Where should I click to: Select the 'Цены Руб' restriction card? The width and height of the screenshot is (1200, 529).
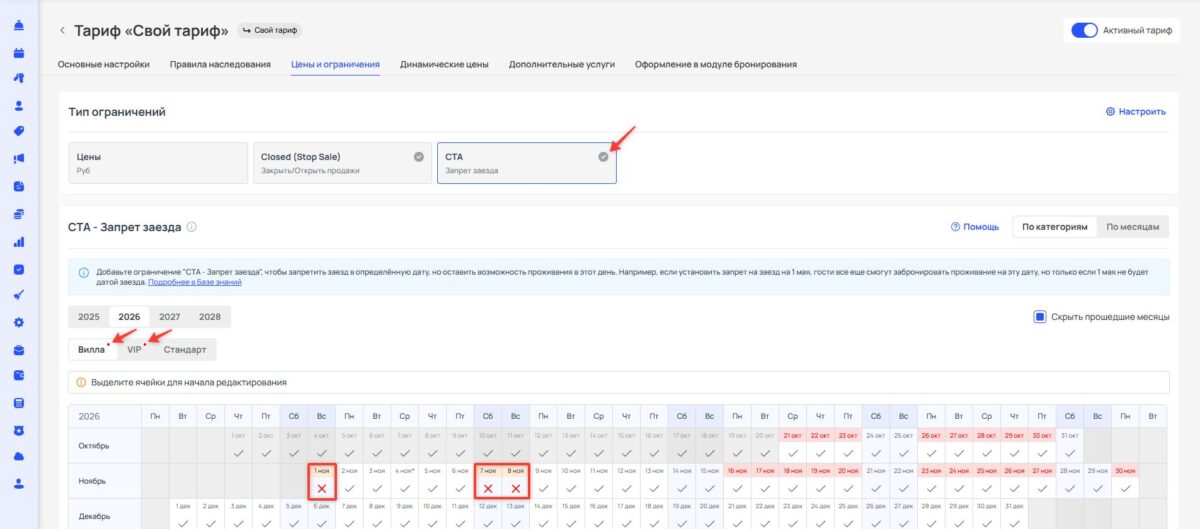click(x=157, y=163)
